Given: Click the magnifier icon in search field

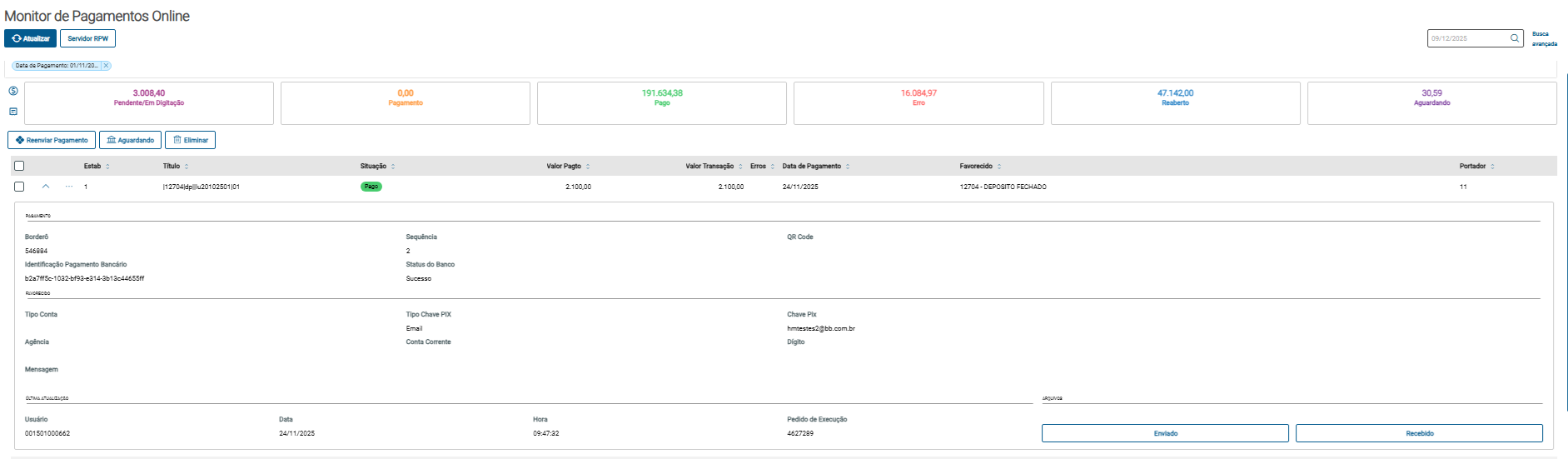Looking at the screenshot, I should [1515, 38].
